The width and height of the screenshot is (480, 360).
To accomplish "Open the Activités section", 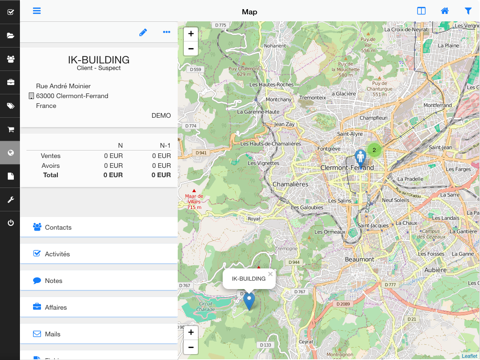I will [99, 254].
